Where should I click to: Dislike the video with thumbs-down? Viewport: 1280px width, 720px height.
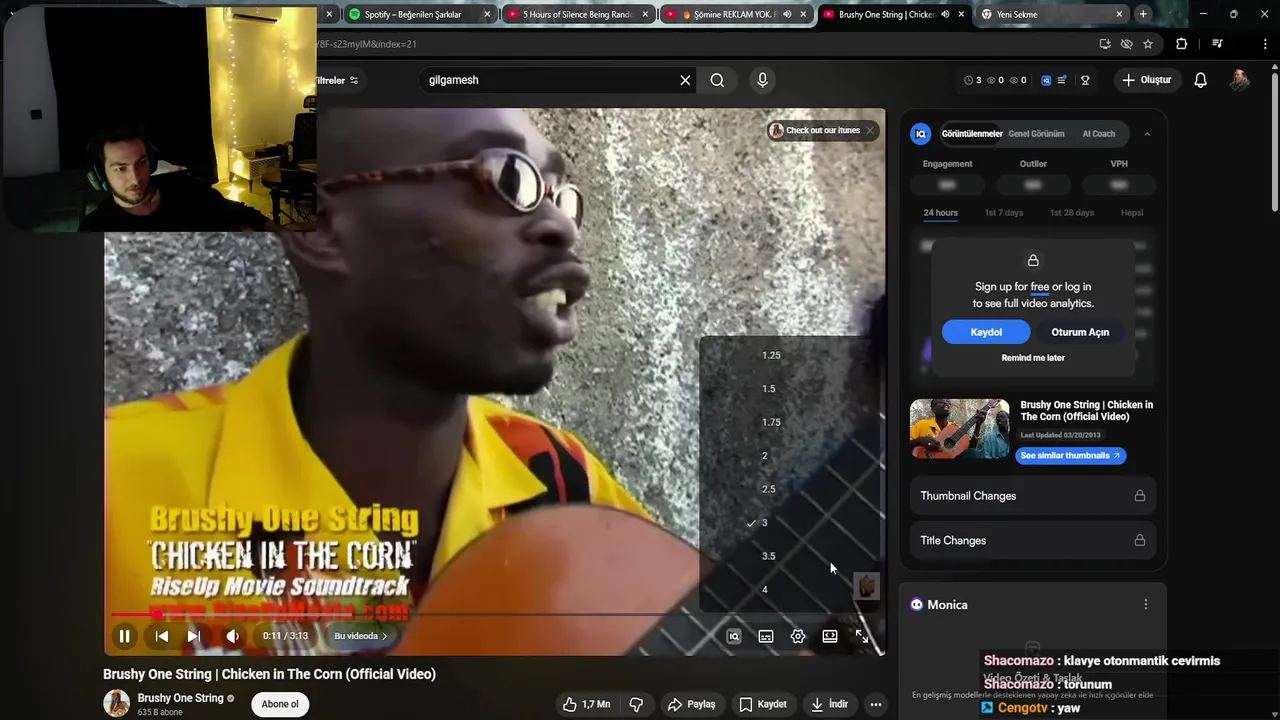[636, 704]
